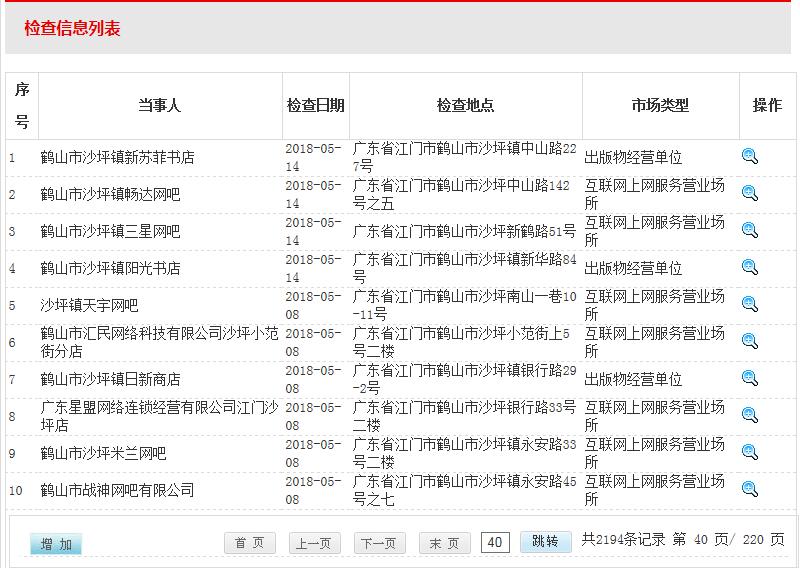Open magnifier icon for 沙坪镇天宇网吧

[749, 304]
